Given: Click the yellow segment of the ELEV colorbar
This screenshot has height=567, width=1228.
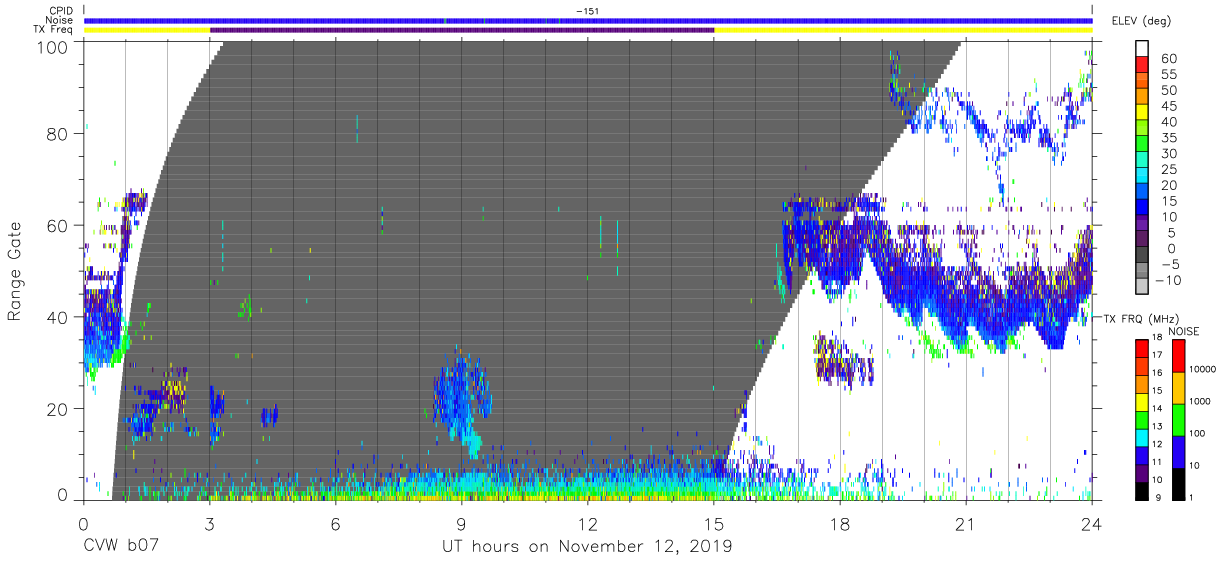Looking at the screenshot, I should (1143, 113).
